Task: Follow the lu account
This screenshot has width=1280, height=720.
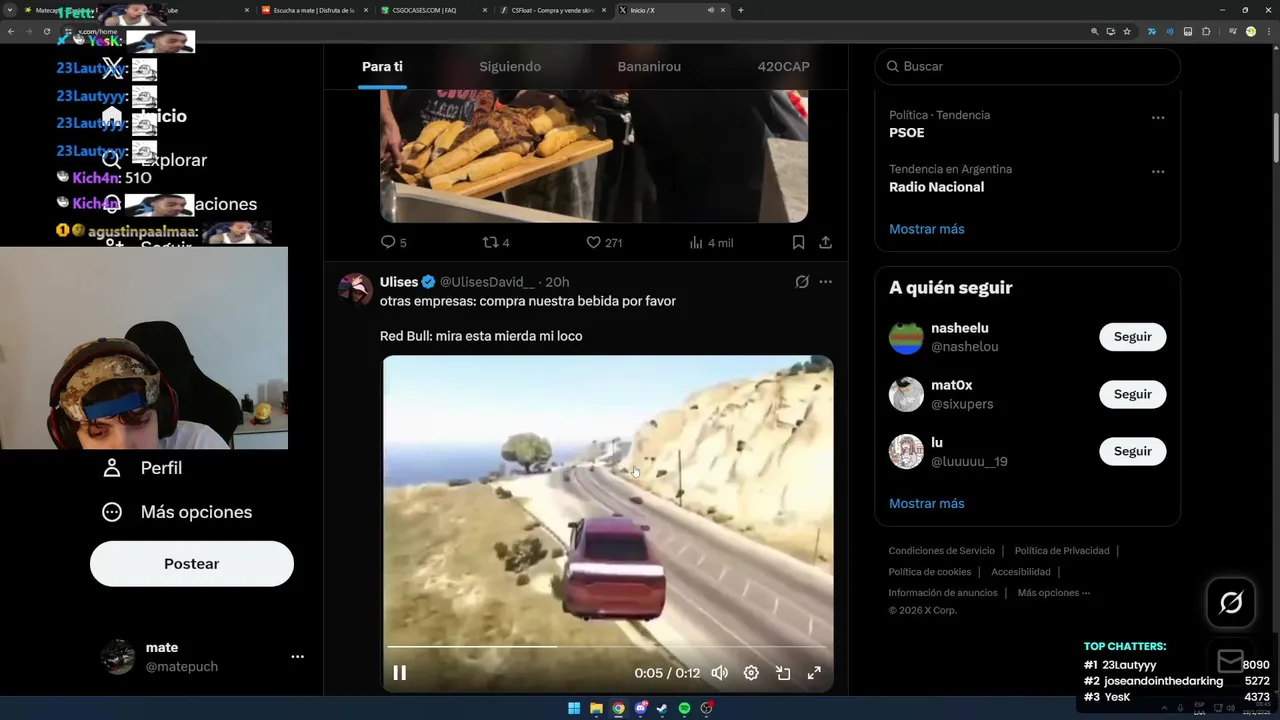Action: 1132,451
